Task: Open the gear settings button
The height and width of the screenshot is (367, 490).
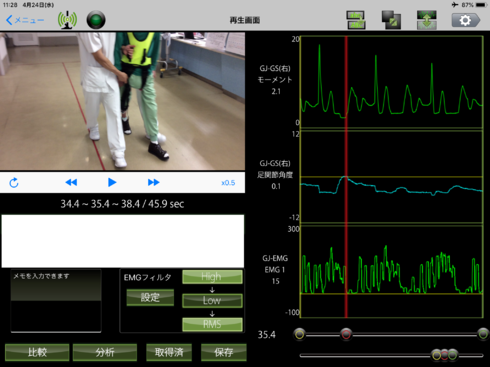Action: (466, 20)
